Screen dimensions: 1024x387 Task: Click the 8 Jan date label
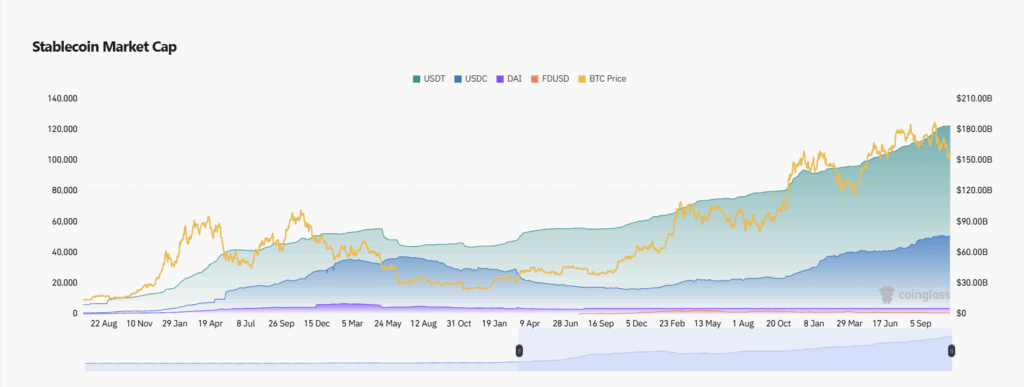pos(814,324)
